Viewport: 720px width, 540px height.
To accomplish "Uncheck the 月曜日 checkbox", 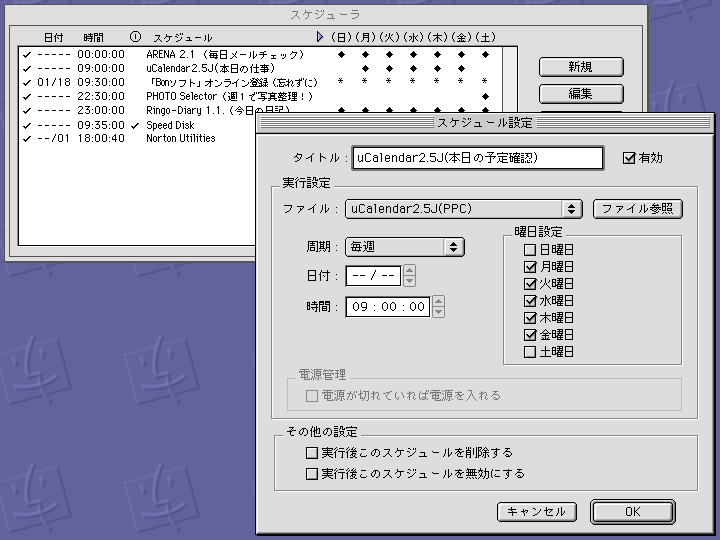I will click(529, 267).
